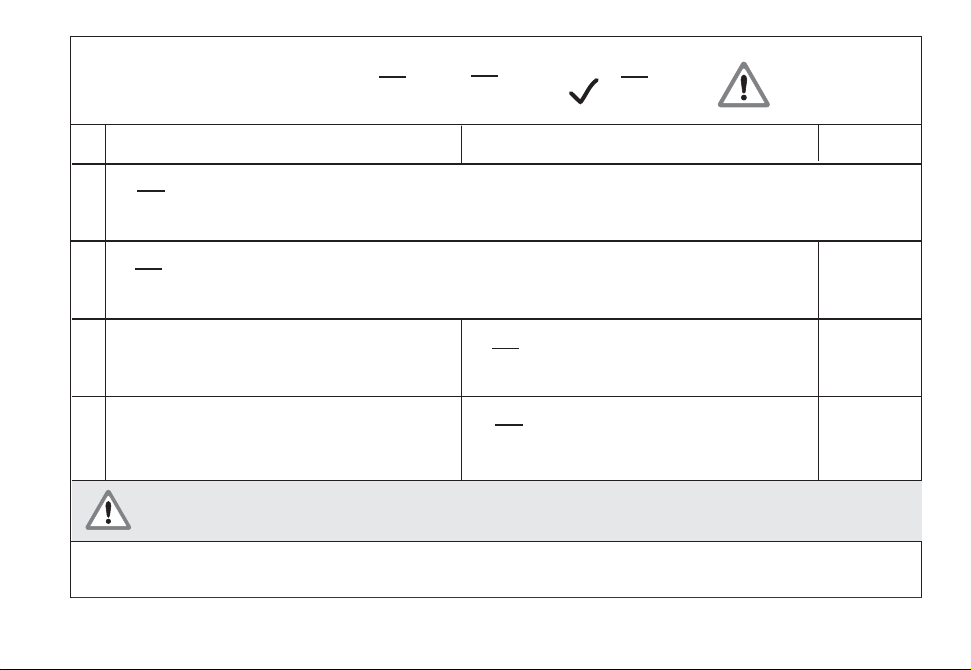Click the narrow end cell of bold-dash row
Screen dimensions: 971x670
(870, 438)
